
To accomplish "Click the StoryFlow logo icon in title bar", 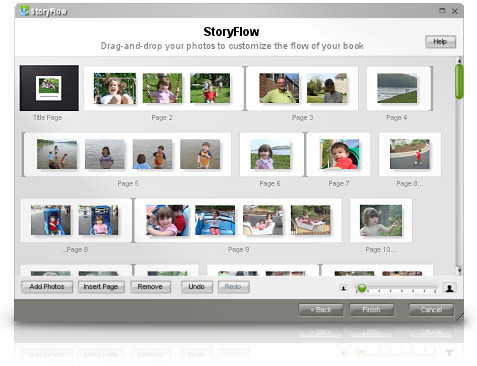I will click(x=24, y=11).
